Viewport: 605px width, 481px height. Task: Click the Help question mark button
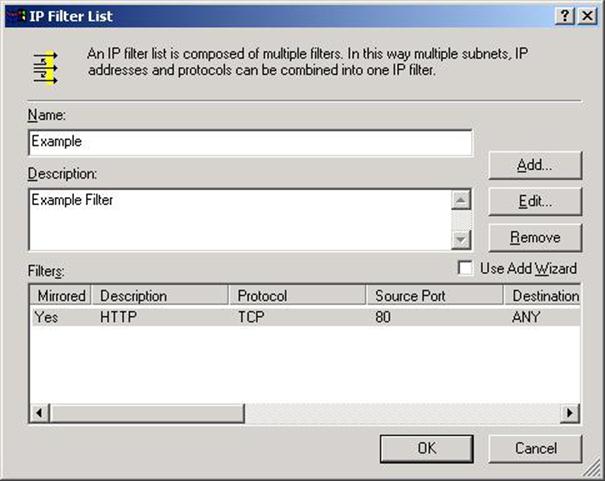tap(563, 15)
